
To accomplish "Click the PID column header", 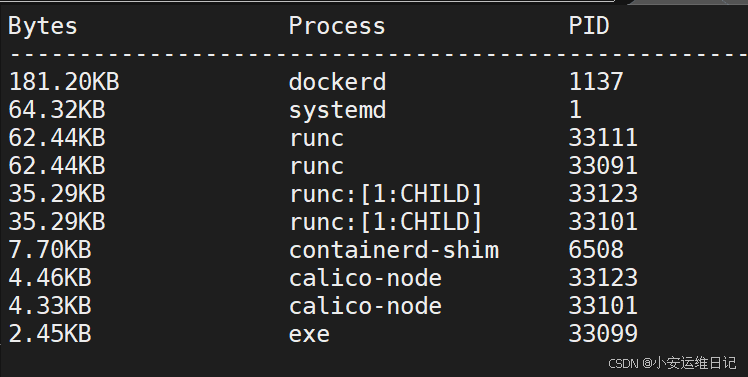I will pos(589,26).
